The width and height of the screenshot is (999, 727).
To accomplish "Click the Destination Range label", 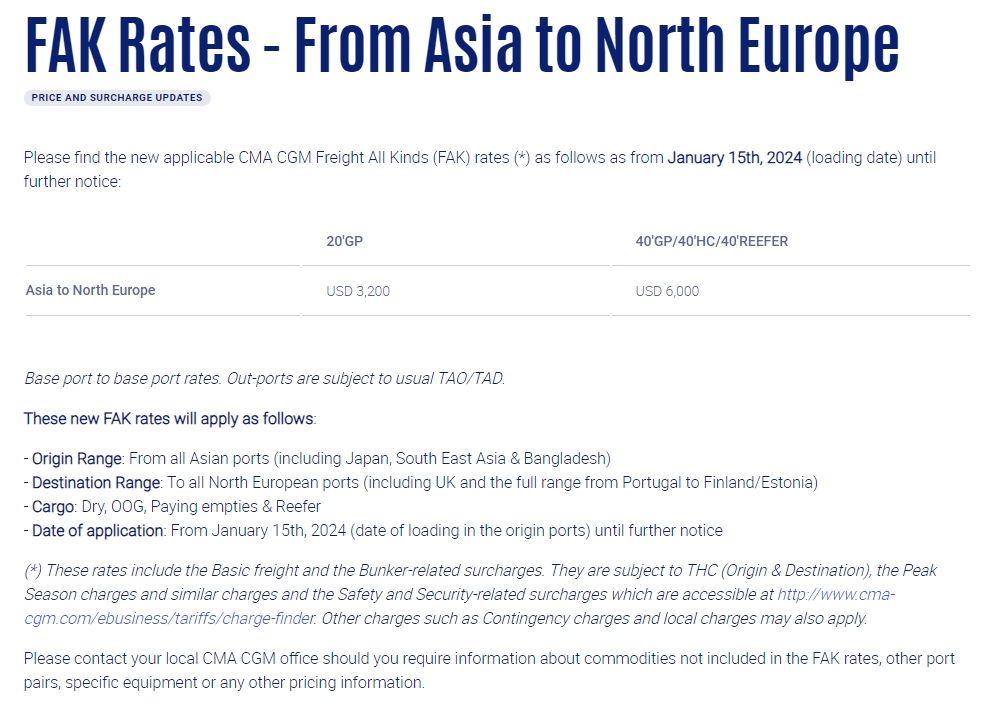I will pyautogui.click(x=97, y=483).
